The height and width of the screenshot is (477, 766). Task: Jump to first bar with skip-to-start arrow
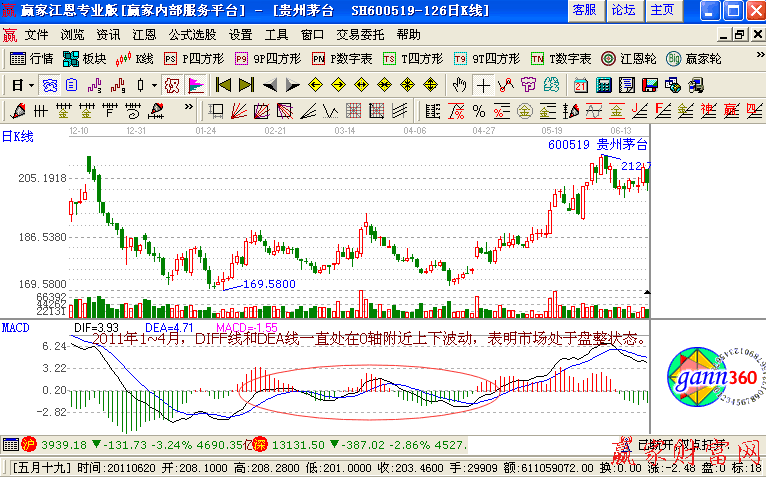pos(223,85)
